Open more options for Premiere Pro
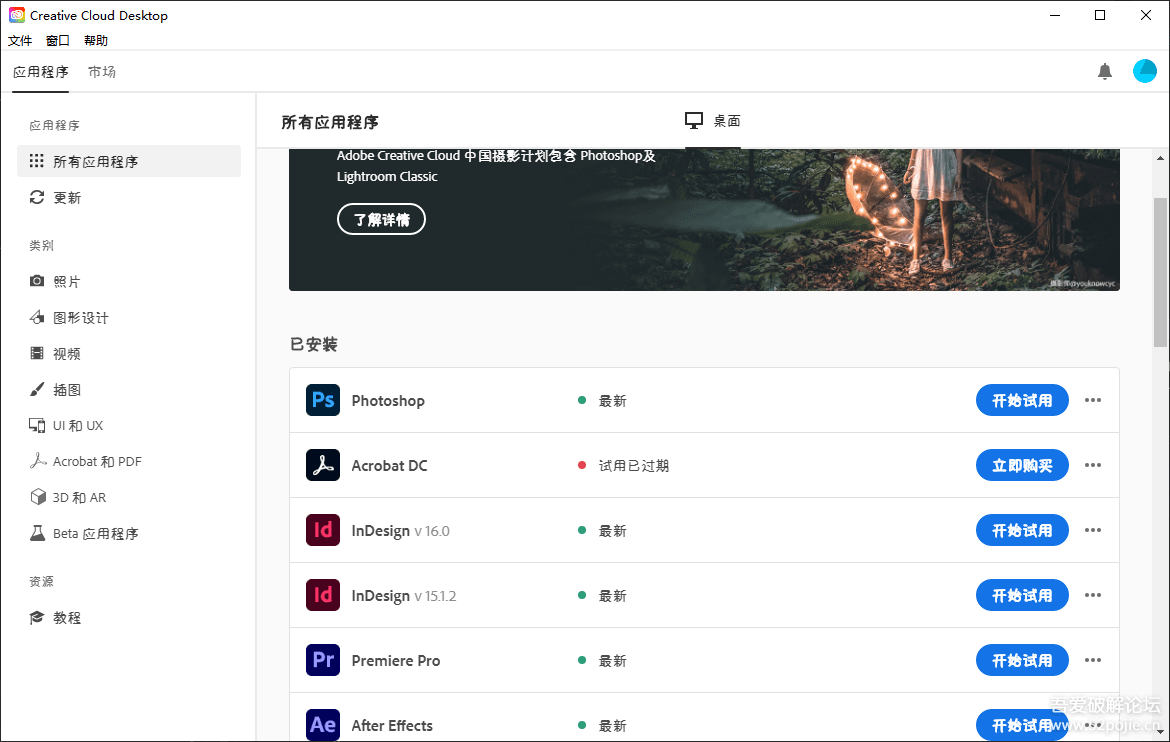Image resolution: width=1170 pixels, height=742 pixels. tap(1092, 660)
